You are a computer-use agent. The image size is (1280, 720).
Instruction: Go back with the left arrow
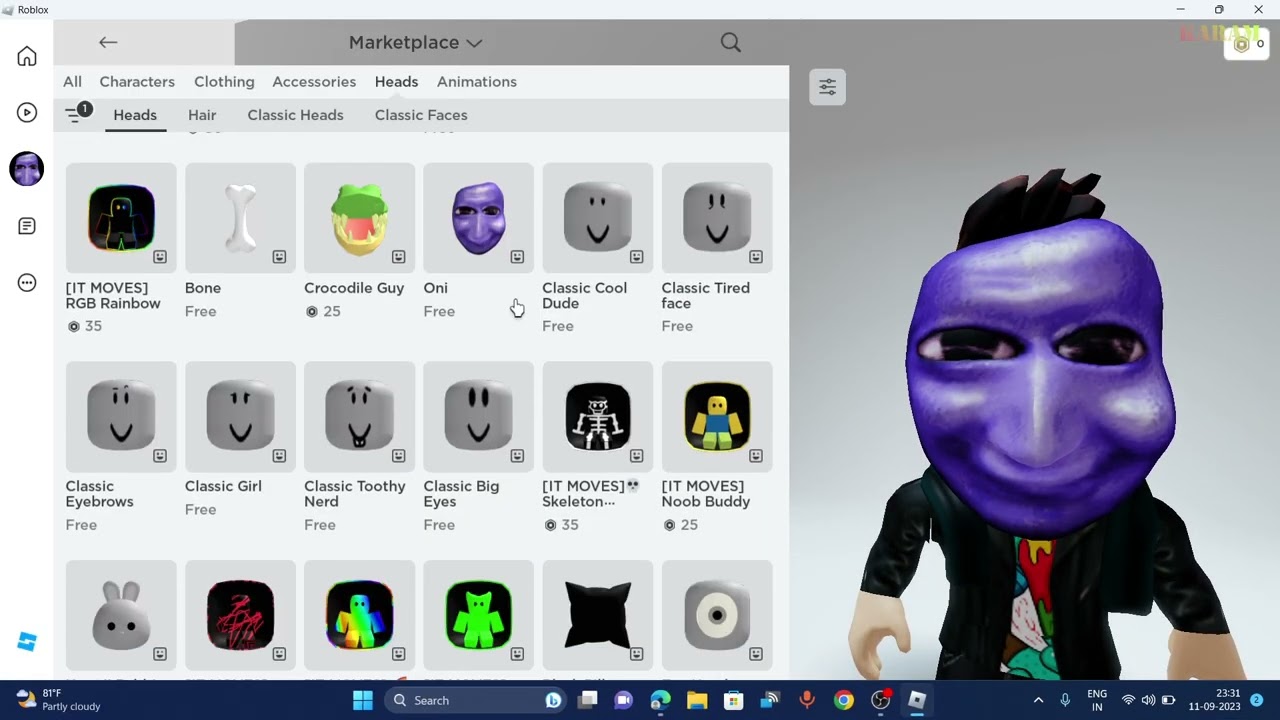pyautogui.click(x=108, y=42)
